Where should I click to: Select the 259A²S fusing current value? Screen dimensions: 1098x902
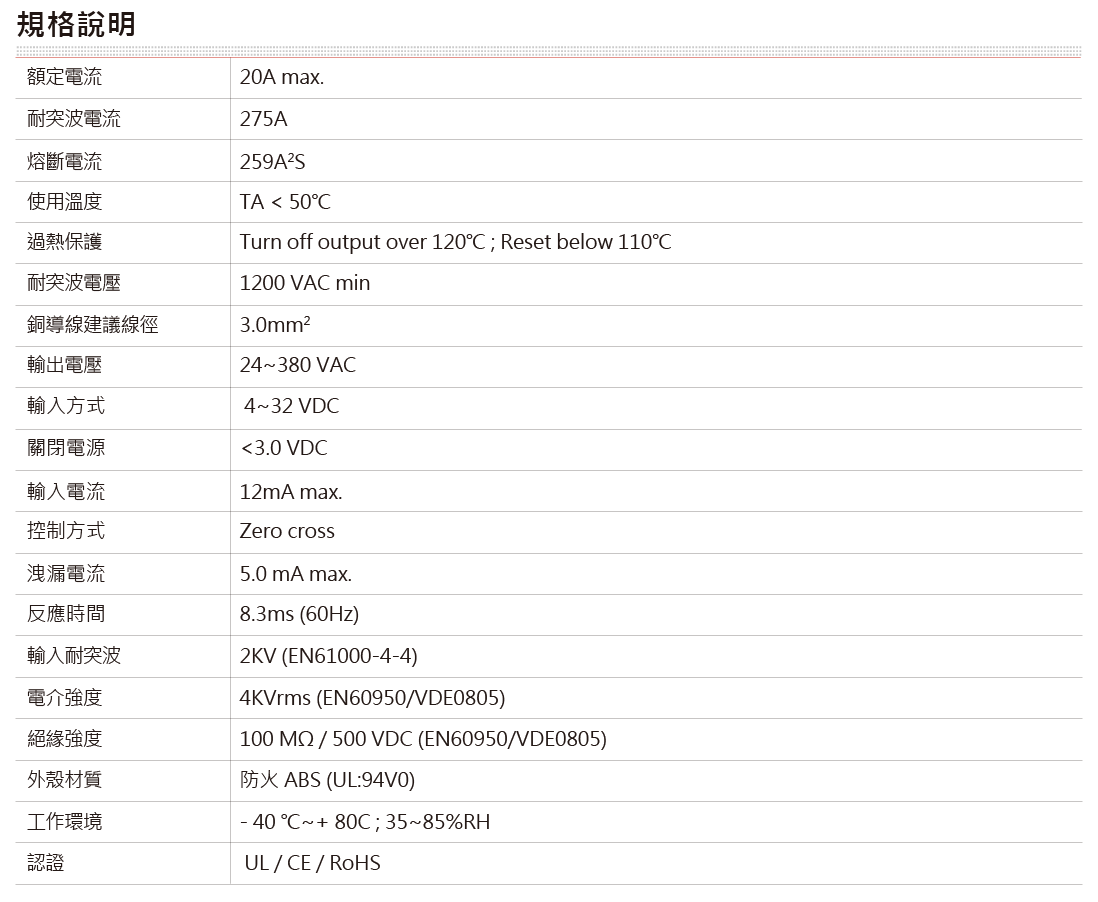(x=272, y=161)
